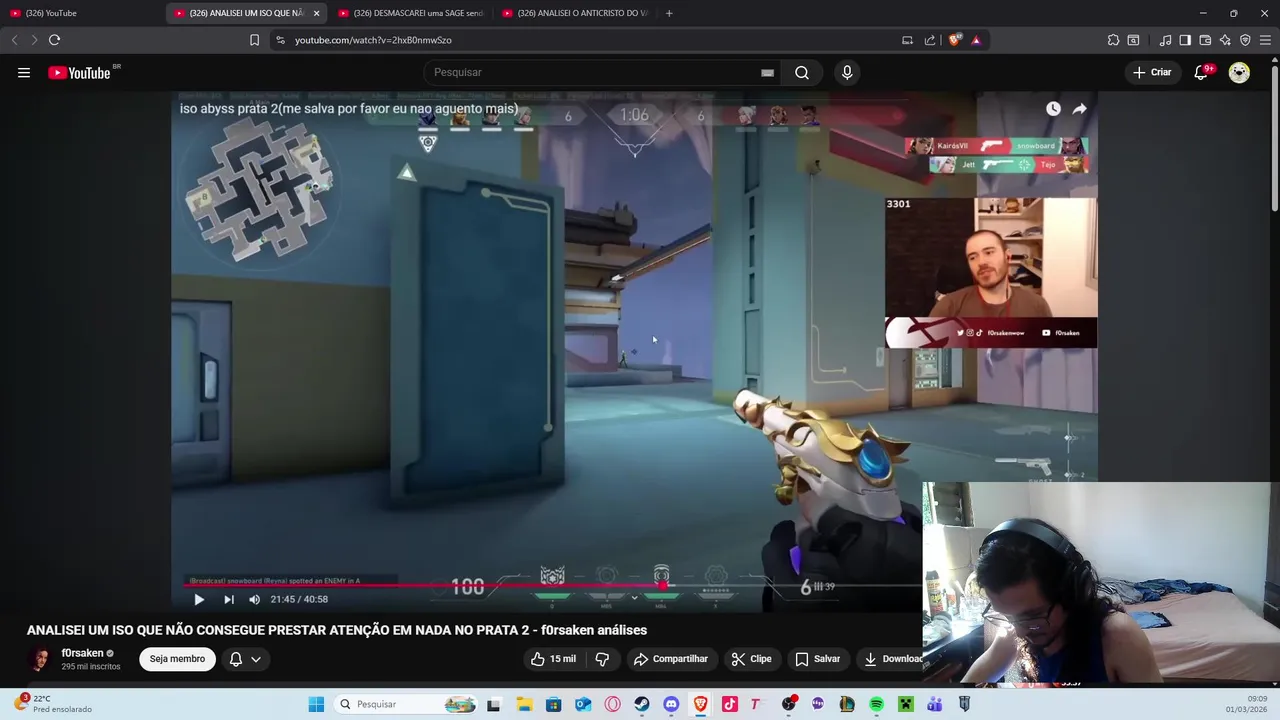Share this page from address bar
The width and height of the screenshot is (1280, 720).
click(x=930, y=40)
